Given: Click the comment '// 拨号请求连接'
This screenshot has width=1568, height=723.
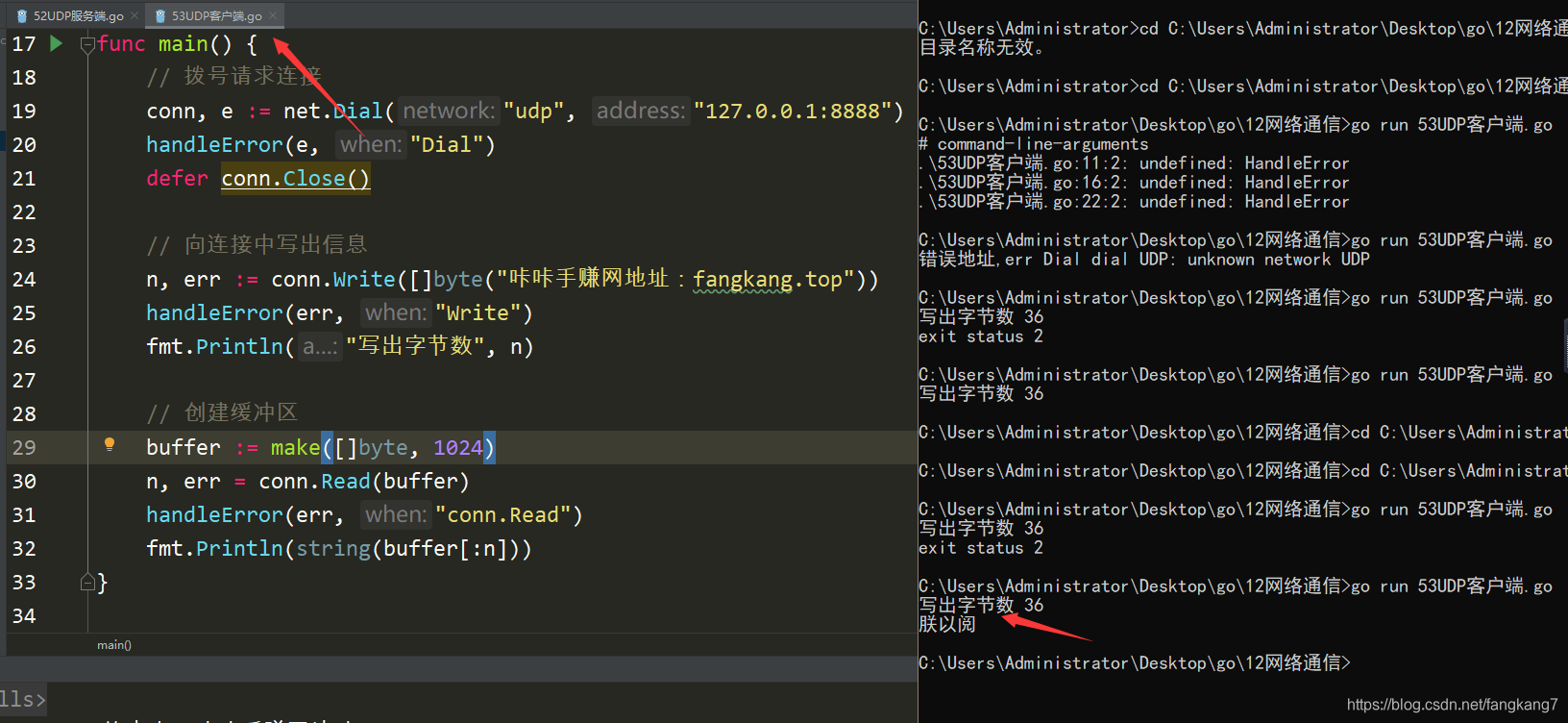Looking at the screenshot, I should tap(234, 76).
